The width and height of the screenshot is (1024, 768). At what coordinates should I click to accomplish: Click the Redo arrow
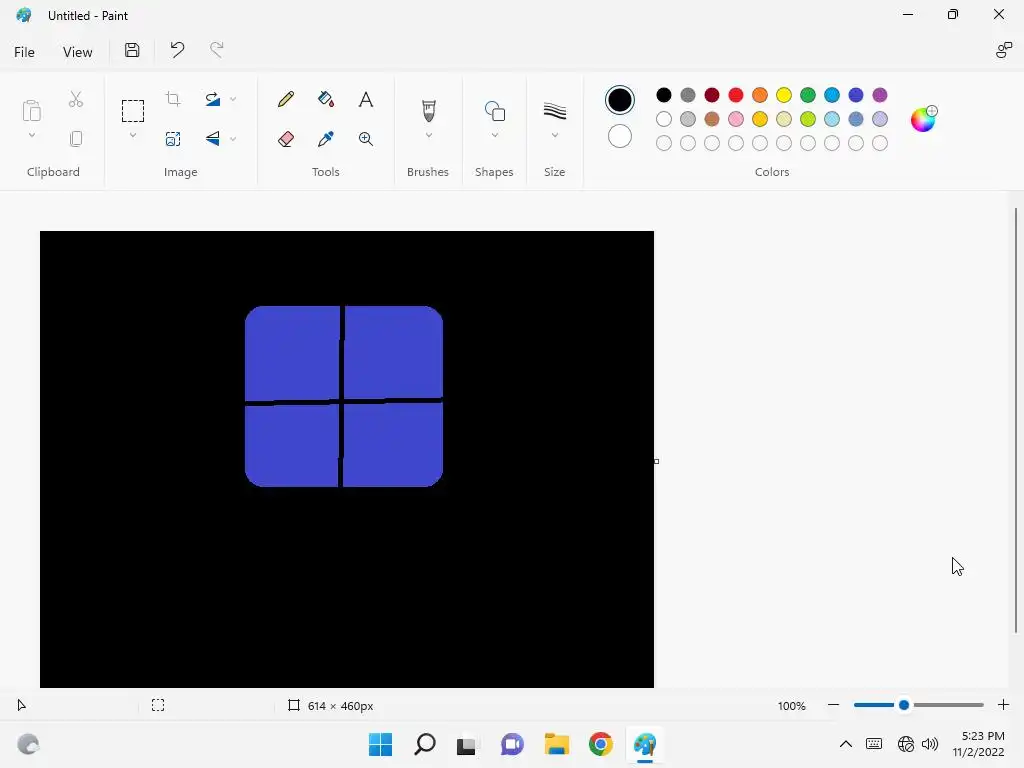point(217,50)
